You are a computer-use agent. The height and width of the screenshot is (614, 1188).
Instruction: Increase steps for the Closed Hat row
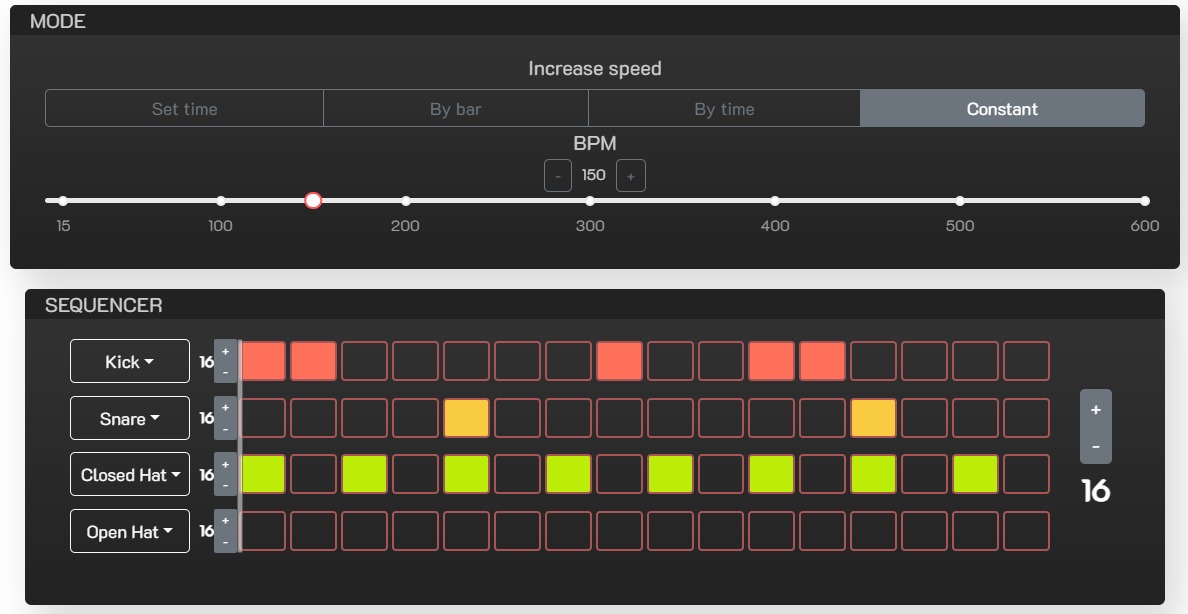point(225,464)
